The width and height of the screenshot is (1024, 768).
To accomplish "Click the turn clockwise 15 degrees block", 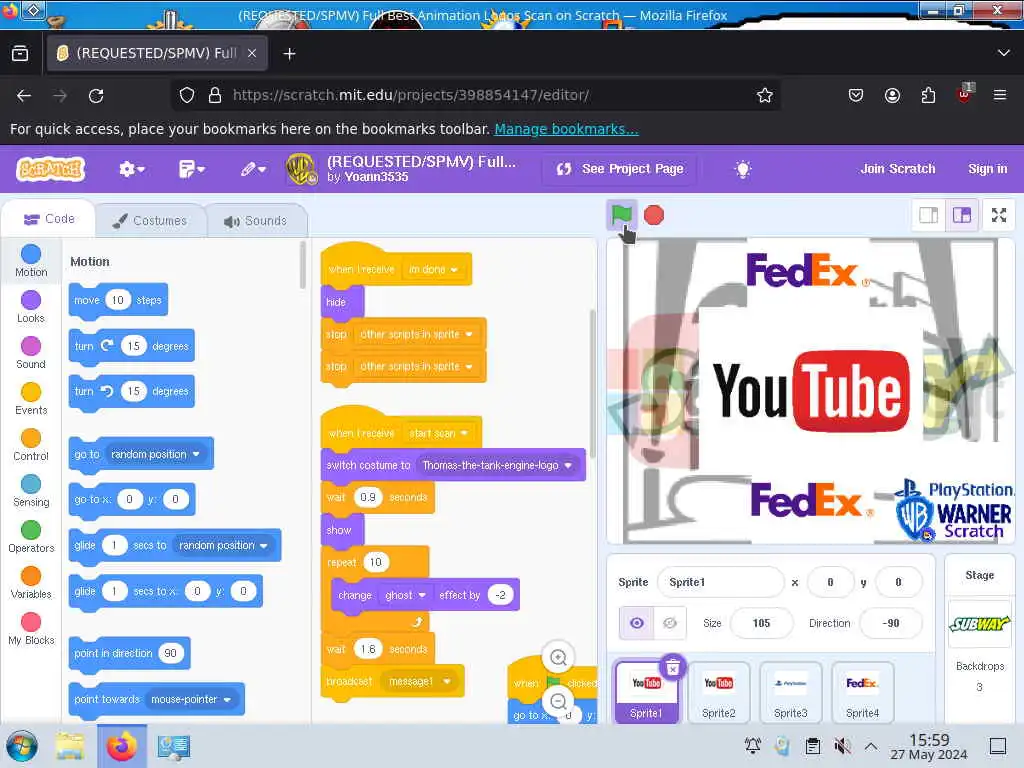I will pyautogui.click(x=131, y=346).
